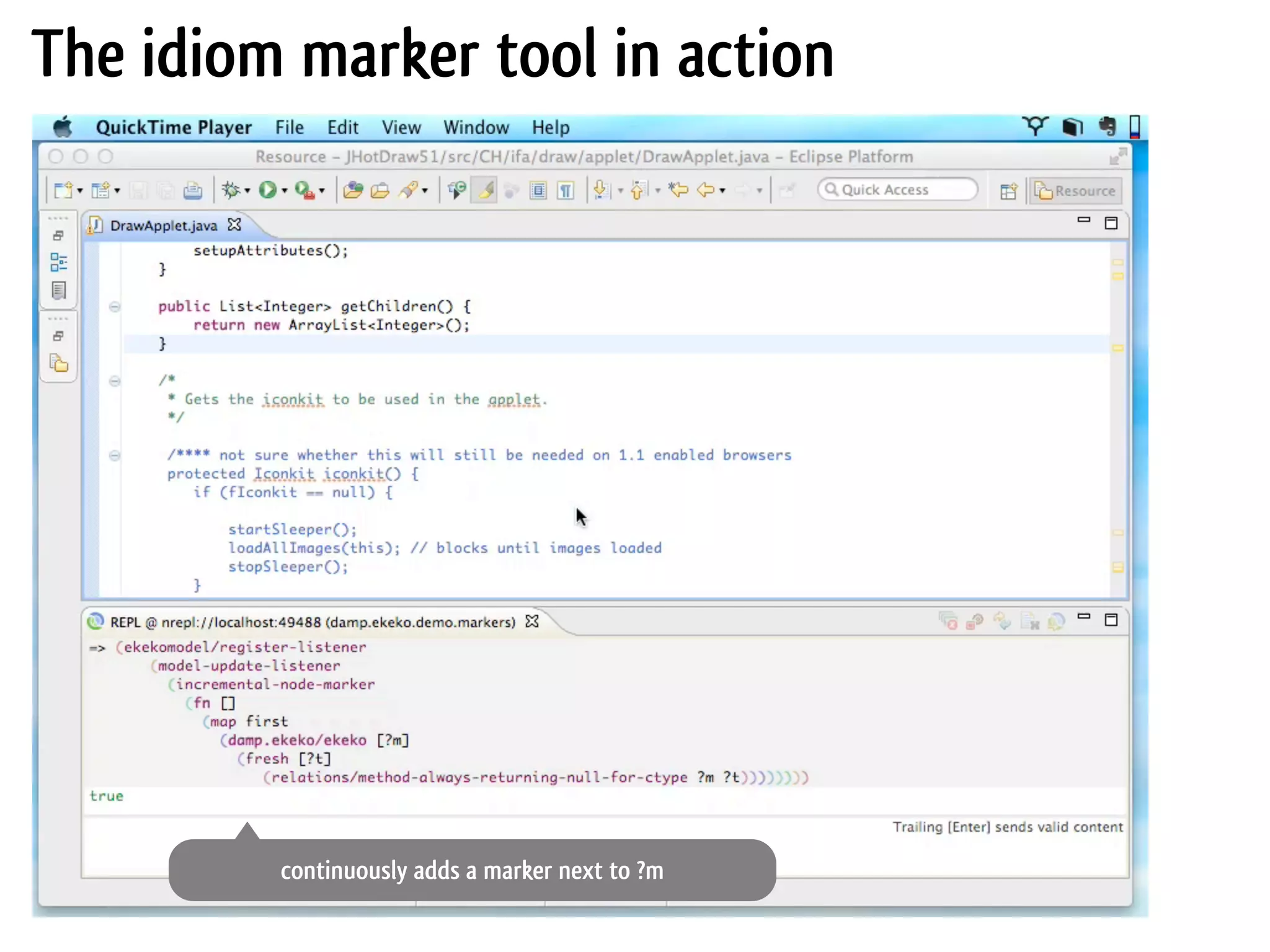
Task: Click the toolbar icon with green circular arrow
Action: point(458,190)
